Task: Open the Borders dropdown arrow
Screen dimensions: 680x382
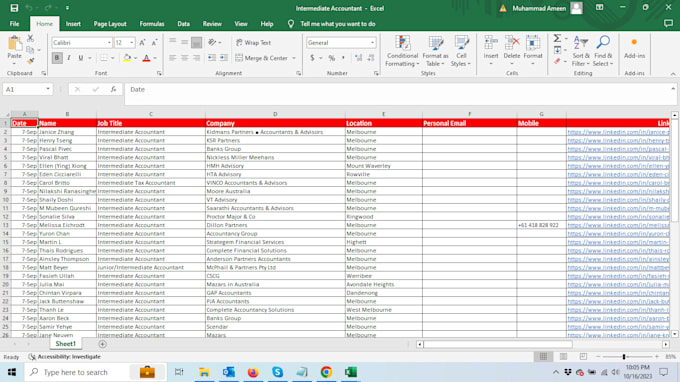Action: click(113, 58)
